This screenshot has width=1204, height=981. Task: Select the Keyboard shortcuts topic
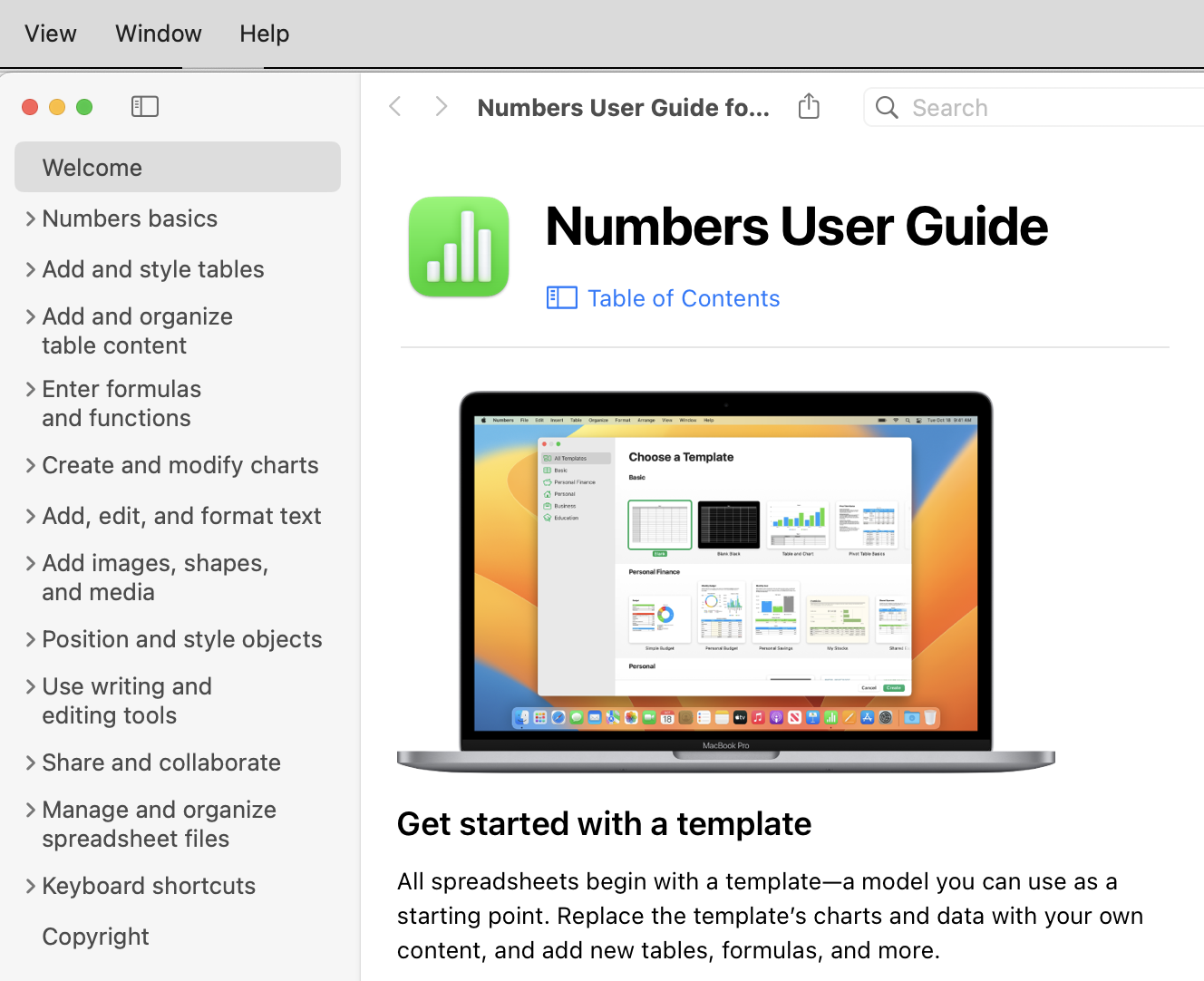149,886
